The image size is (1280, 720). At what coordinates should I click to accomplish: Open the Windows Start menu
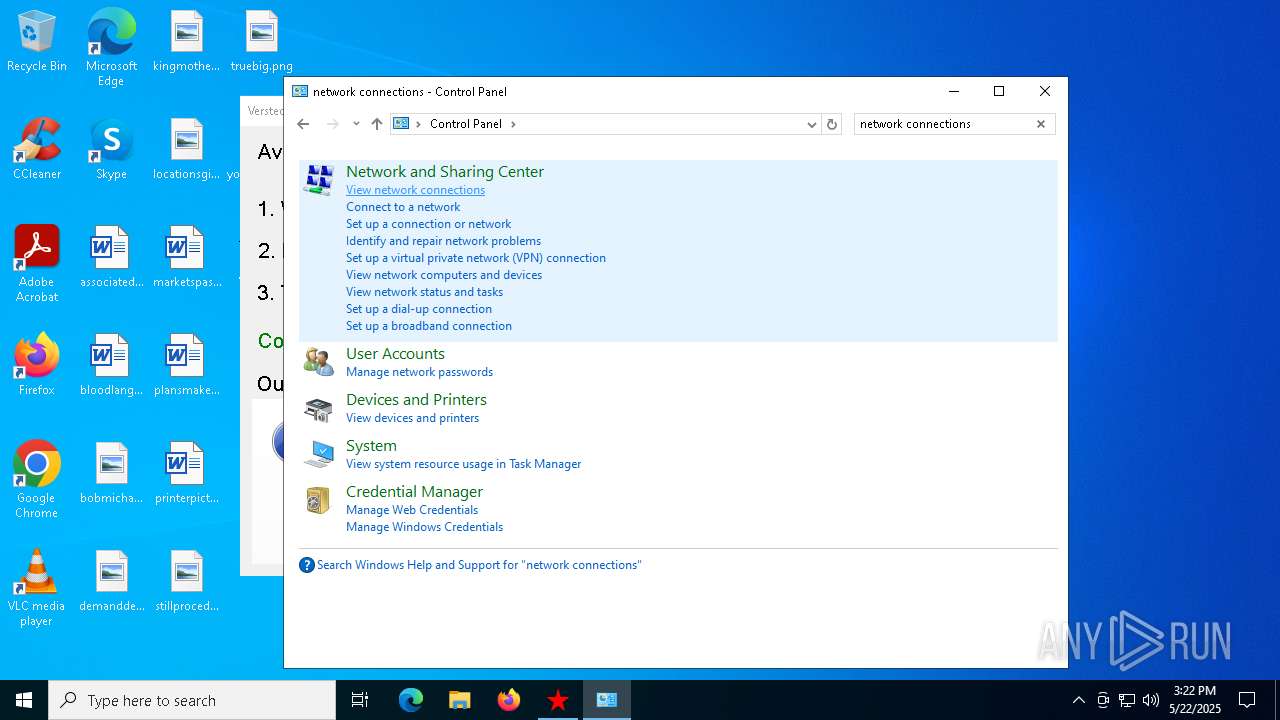click(x=24, y=700)
